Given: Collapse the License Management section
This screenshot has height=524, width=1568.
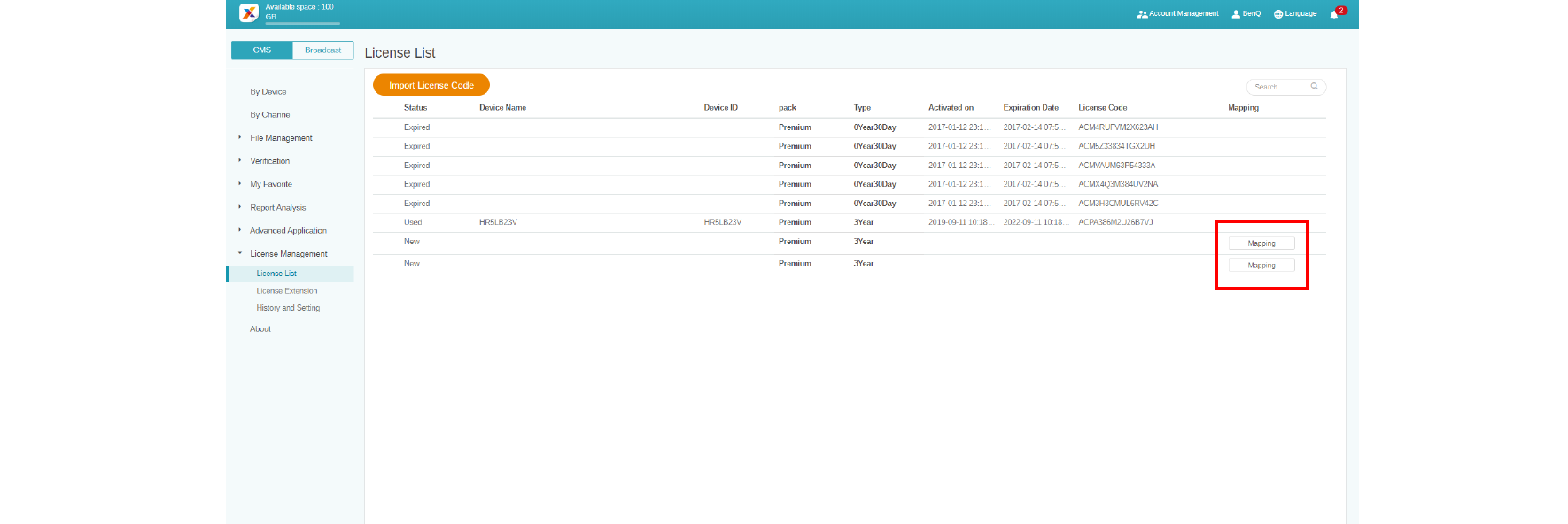Looking at the screenshot, I should pyautogui.click(x=240, y=253).
